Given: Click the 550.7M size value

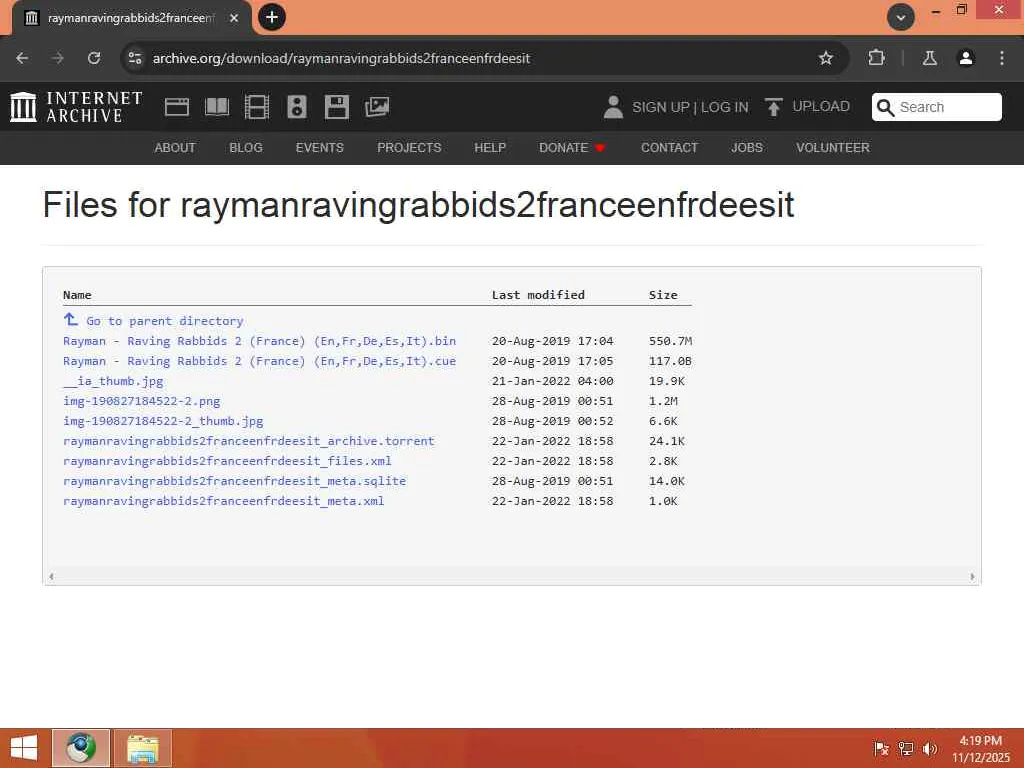Looking at the screenshot, I should pos(671,341).
